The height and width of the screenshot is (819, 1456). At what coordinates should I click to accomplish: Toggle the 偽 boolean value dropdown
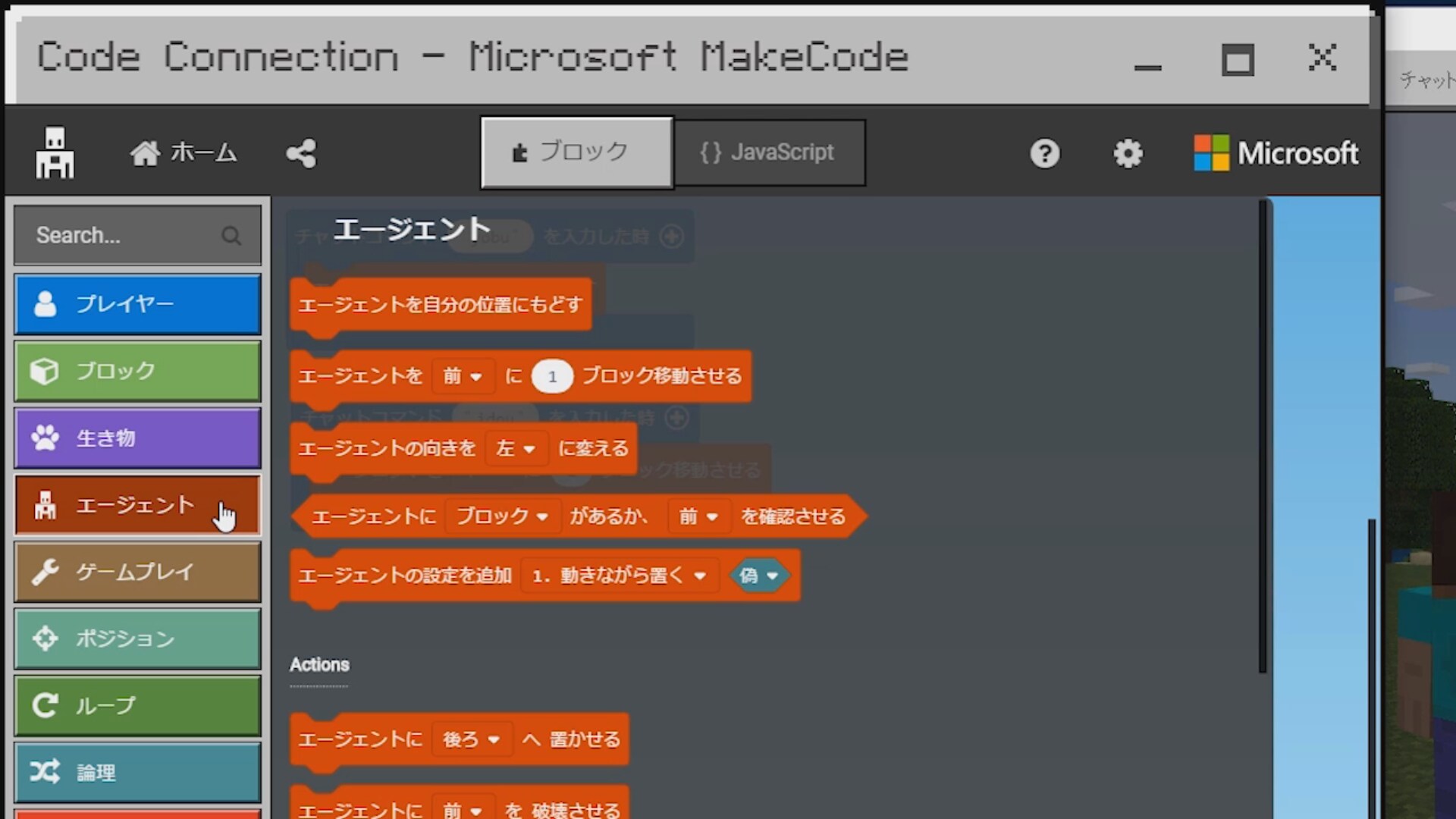click(759, 576)
